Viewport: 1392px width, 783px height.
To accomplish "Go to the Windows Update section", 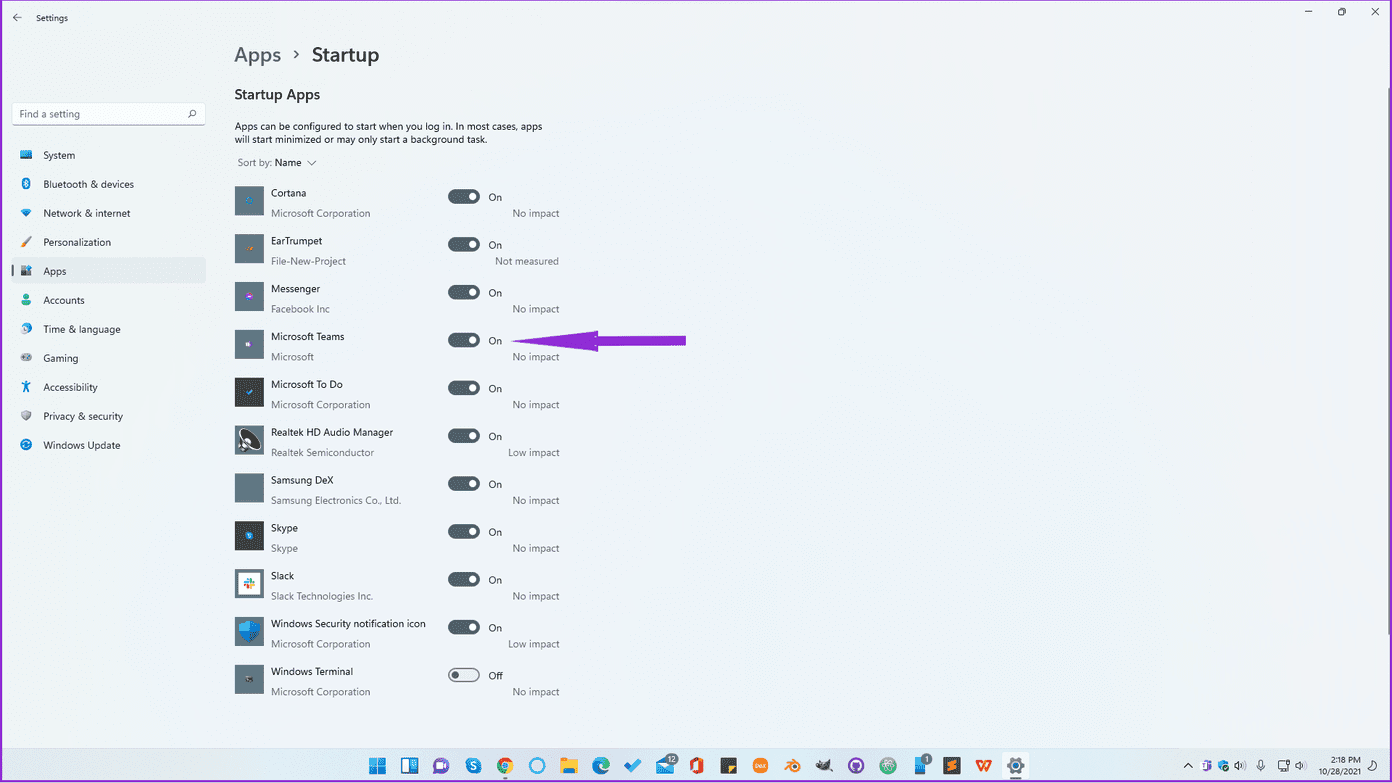I will pyautogui.click(x=108, y=445).
